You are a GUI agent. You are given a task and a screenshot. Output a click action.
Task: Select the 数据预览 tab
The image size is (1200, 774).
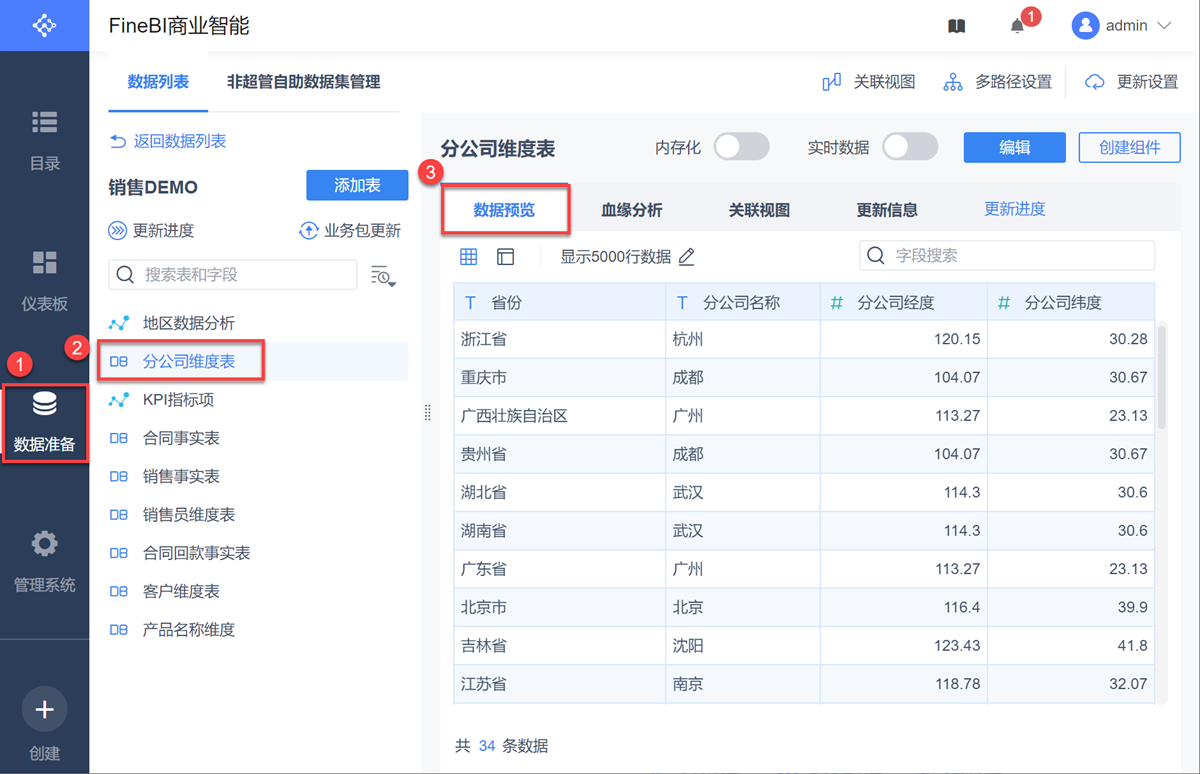pos(505,210)
